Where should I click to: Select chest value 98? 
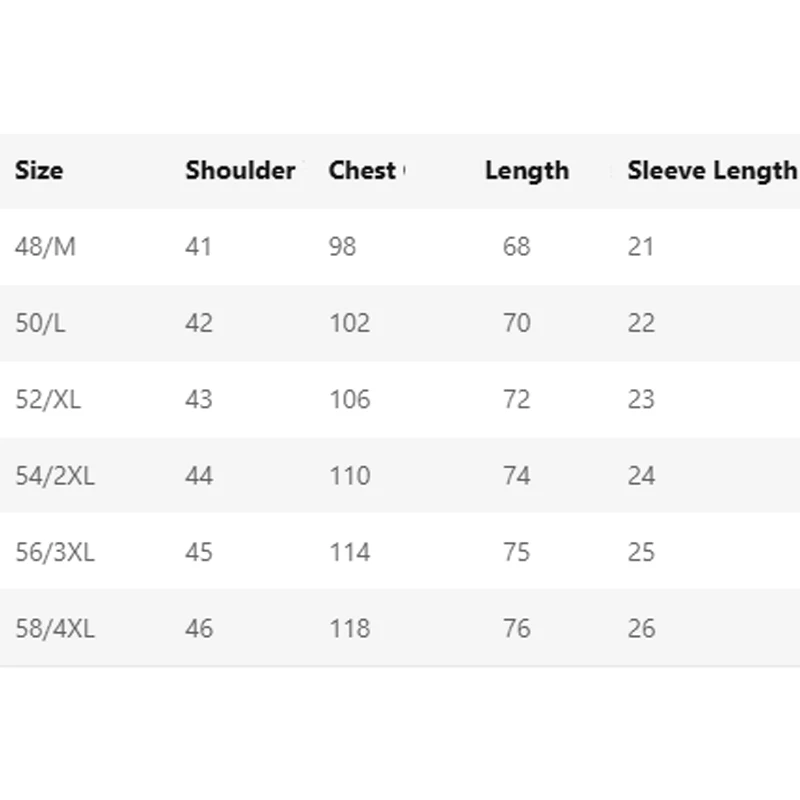tap(343, 247)
